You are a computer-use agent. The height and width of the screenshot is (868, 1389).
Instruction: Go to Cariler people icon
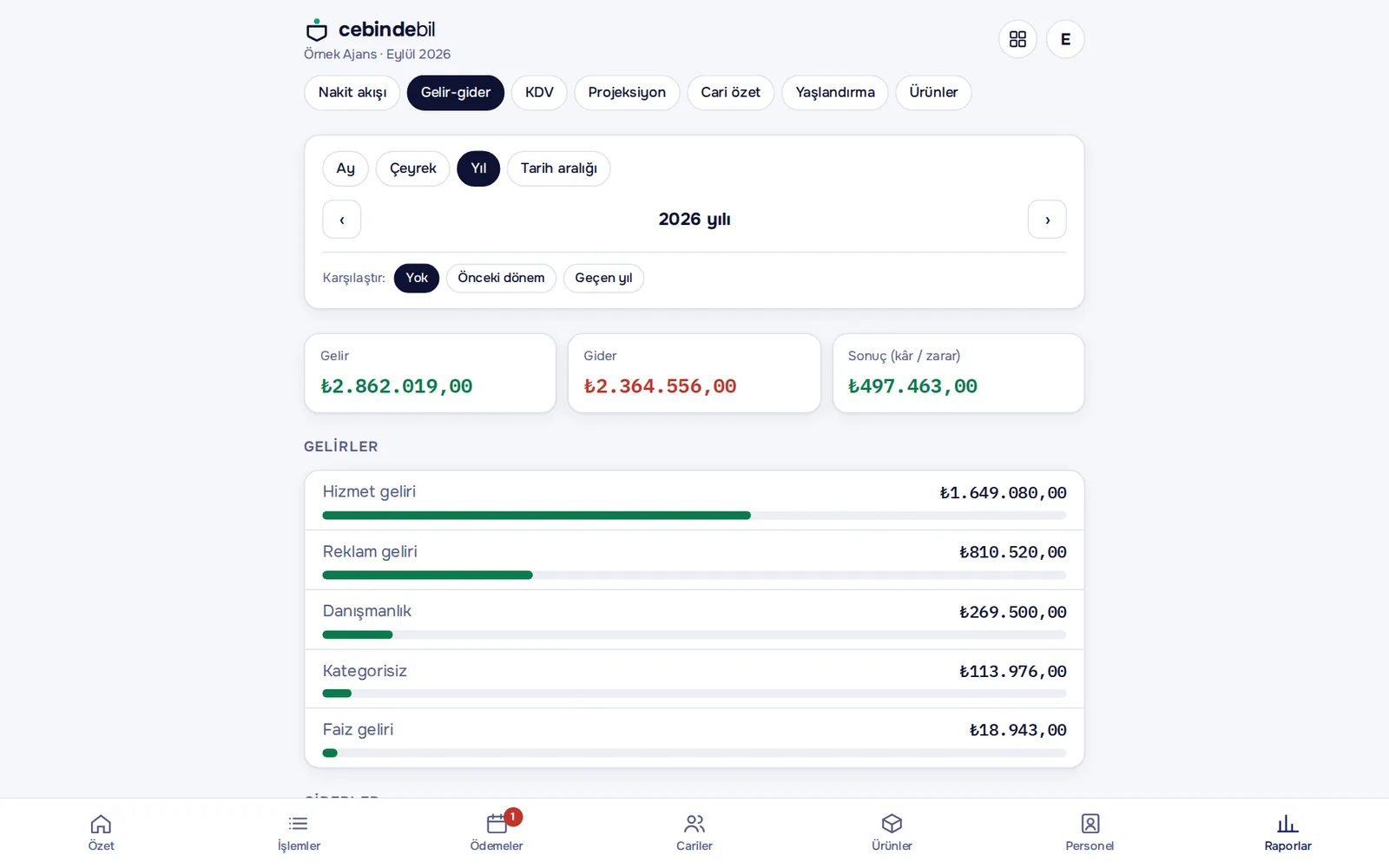pyautogui.click(x=694, y=824)
